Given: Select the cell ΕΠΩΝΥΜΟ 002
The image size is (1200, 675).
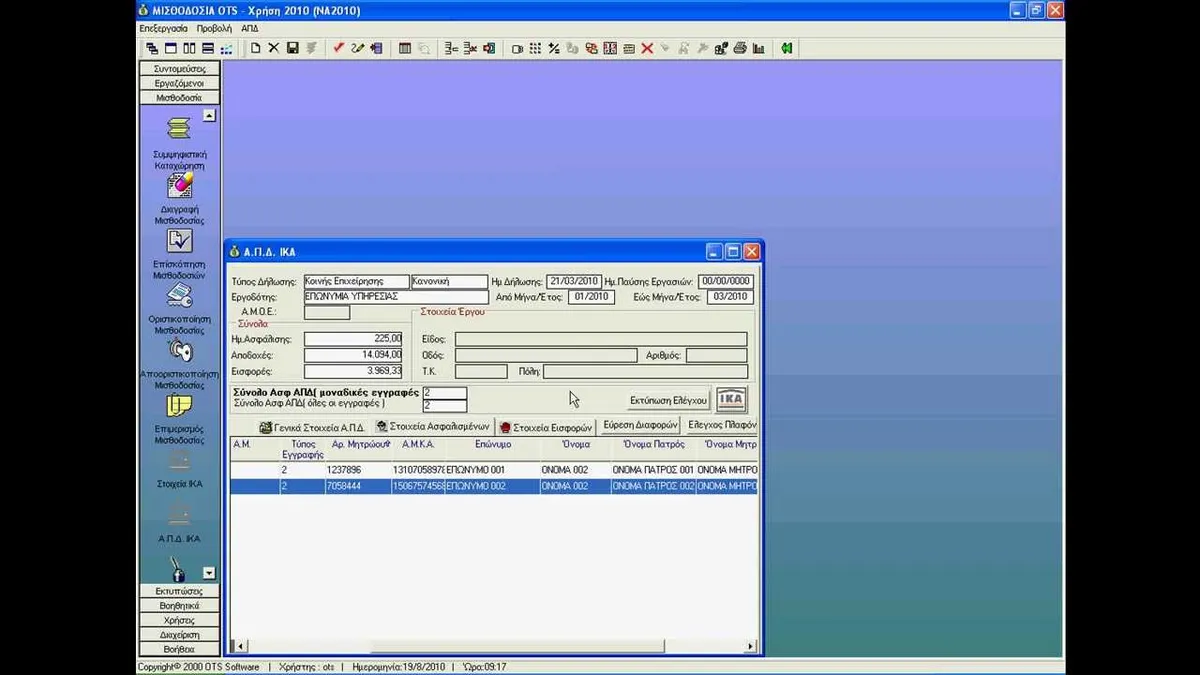Looking at the screenshot, I should [492, 486].
